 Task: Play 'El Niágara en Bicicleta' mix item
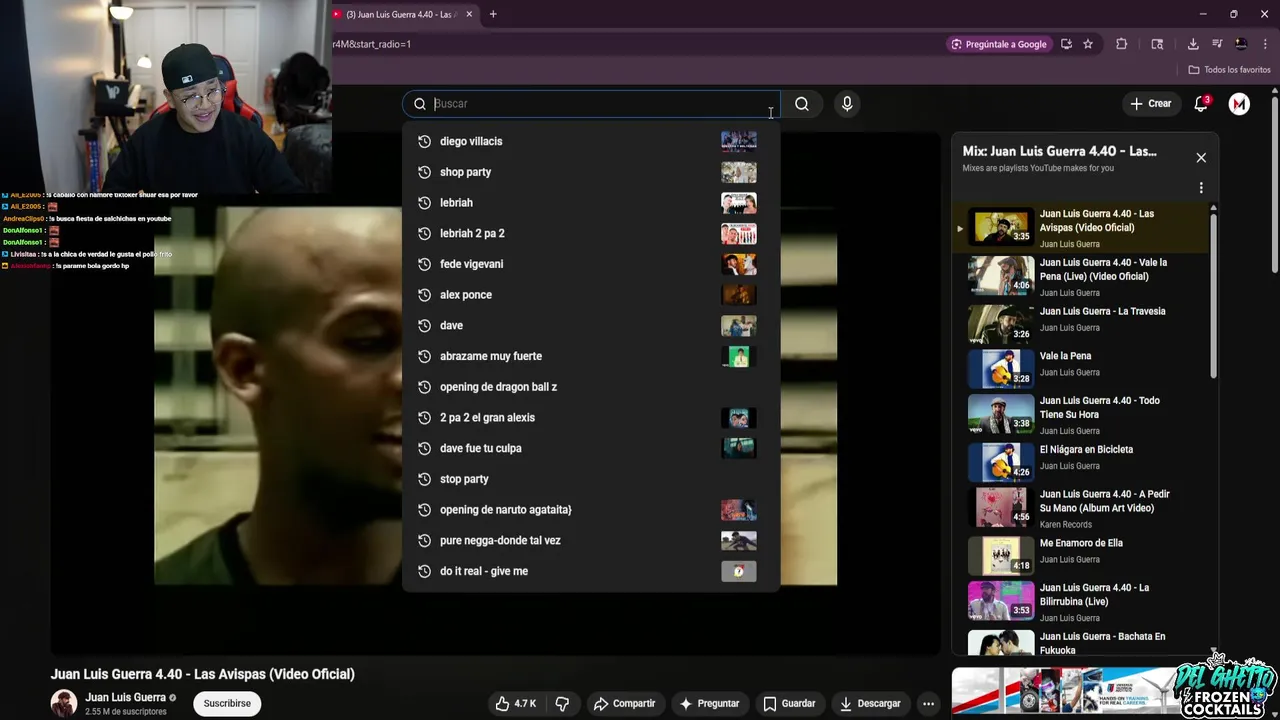click(1080, 462)
